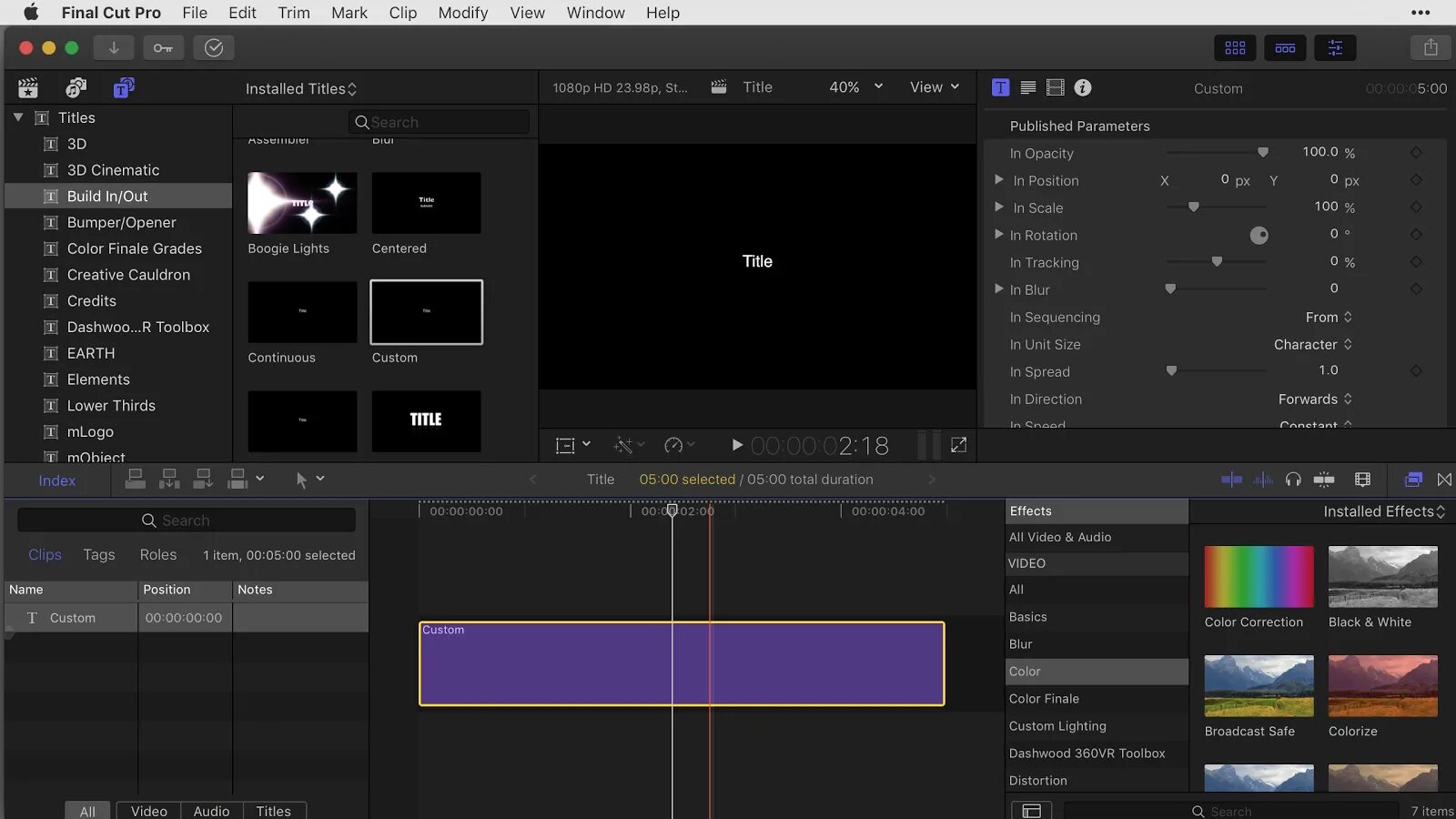Open the Installed Titles popup menu
This screenshot has width=1456, height=819.
pos(301,88)
